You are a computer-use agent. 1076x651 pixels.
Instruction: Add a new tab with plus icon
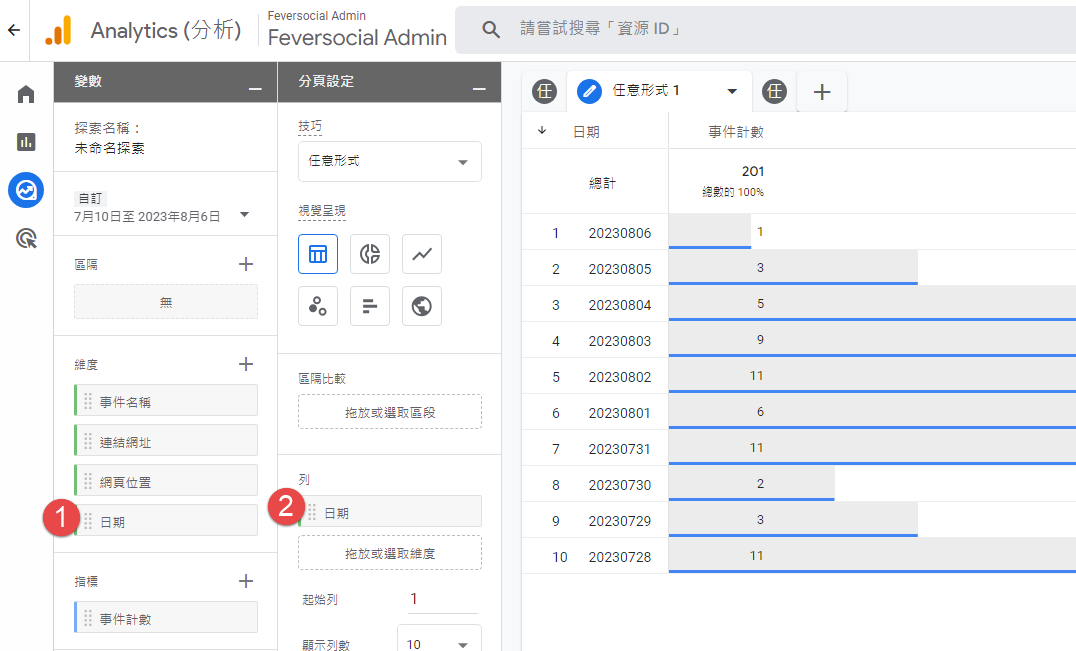pyautogui.click(x=822, y=92)
